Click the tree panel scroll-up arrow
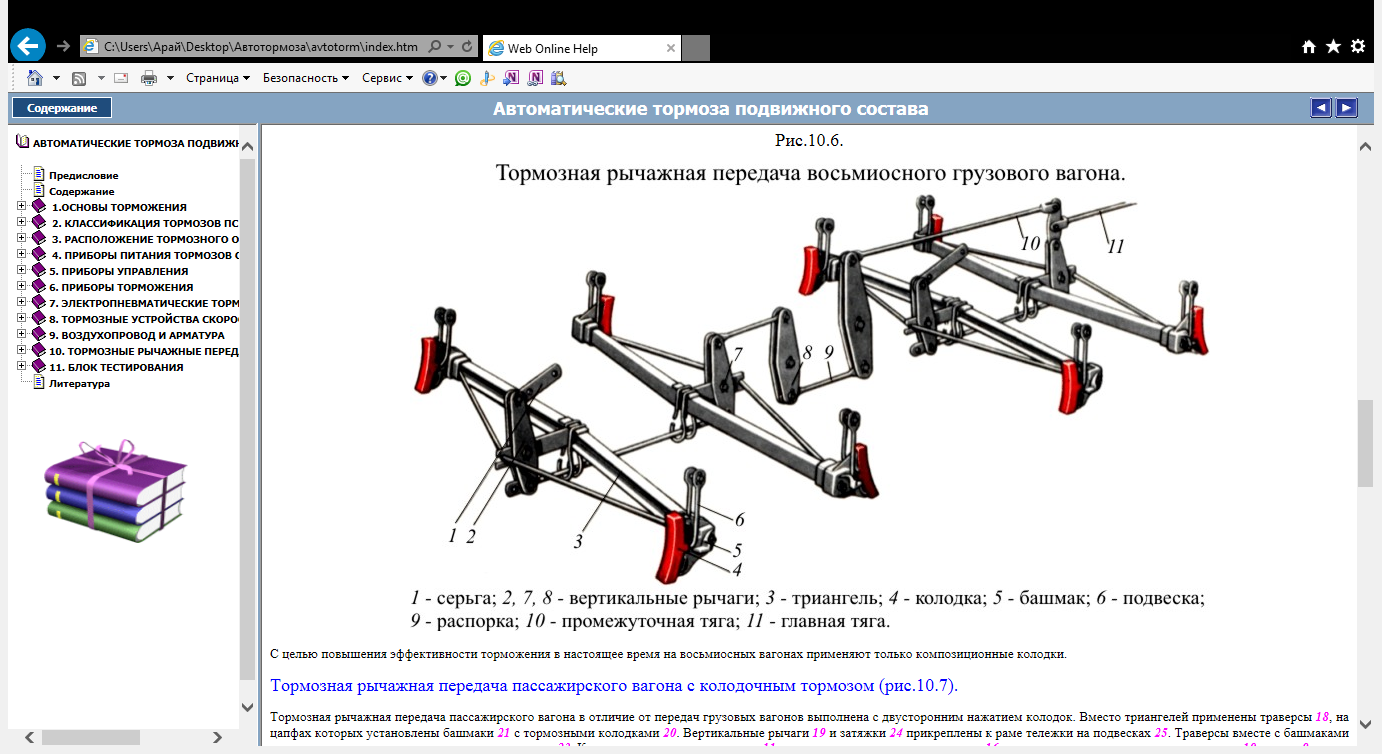 click(248, 147)
